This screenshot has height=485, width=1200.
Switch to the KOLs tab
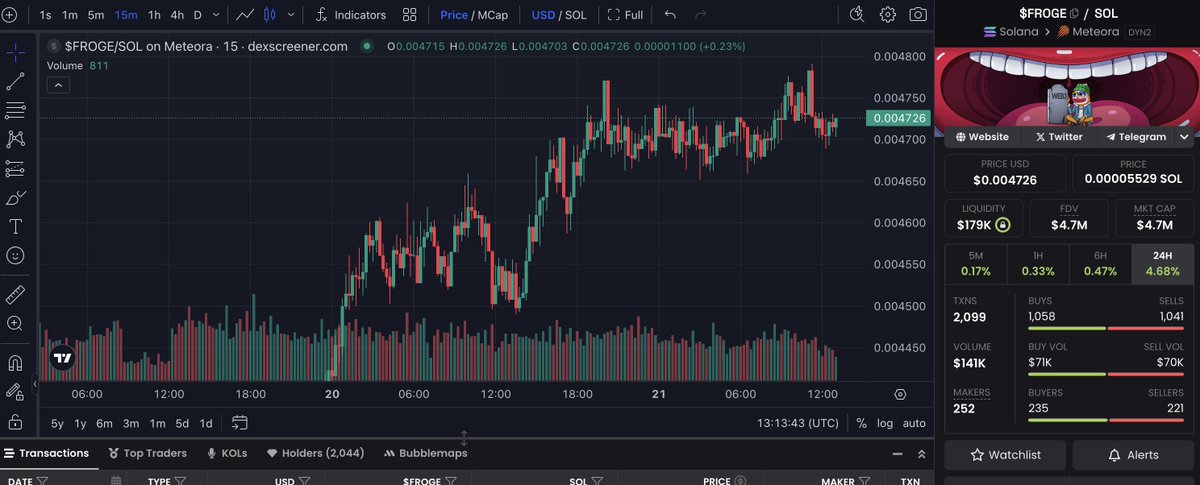tap(227, 453)
